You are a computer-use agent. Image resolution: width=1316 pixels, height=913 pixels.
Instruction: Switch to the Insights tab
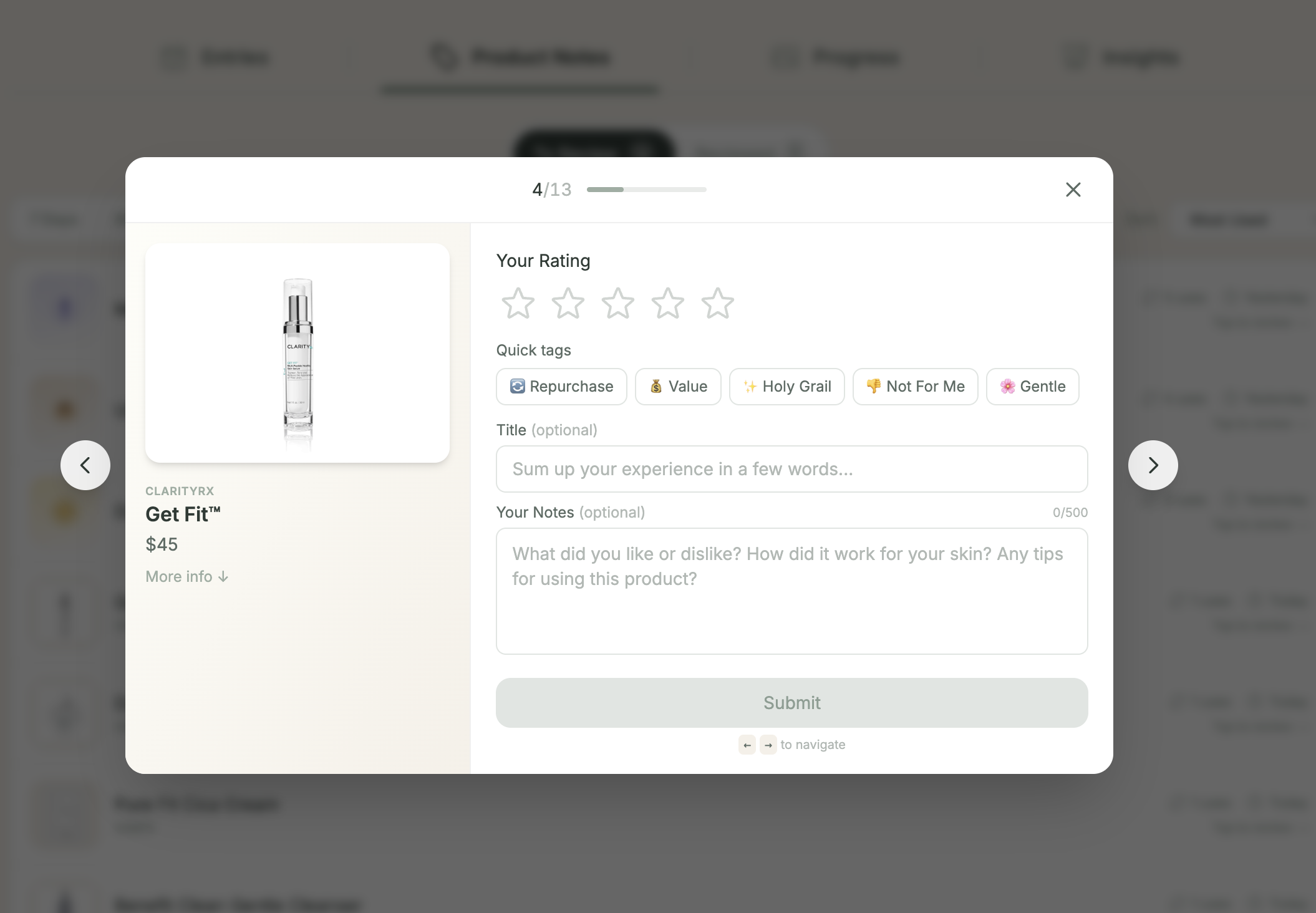pyautogui.click(x=1121, y=57)
